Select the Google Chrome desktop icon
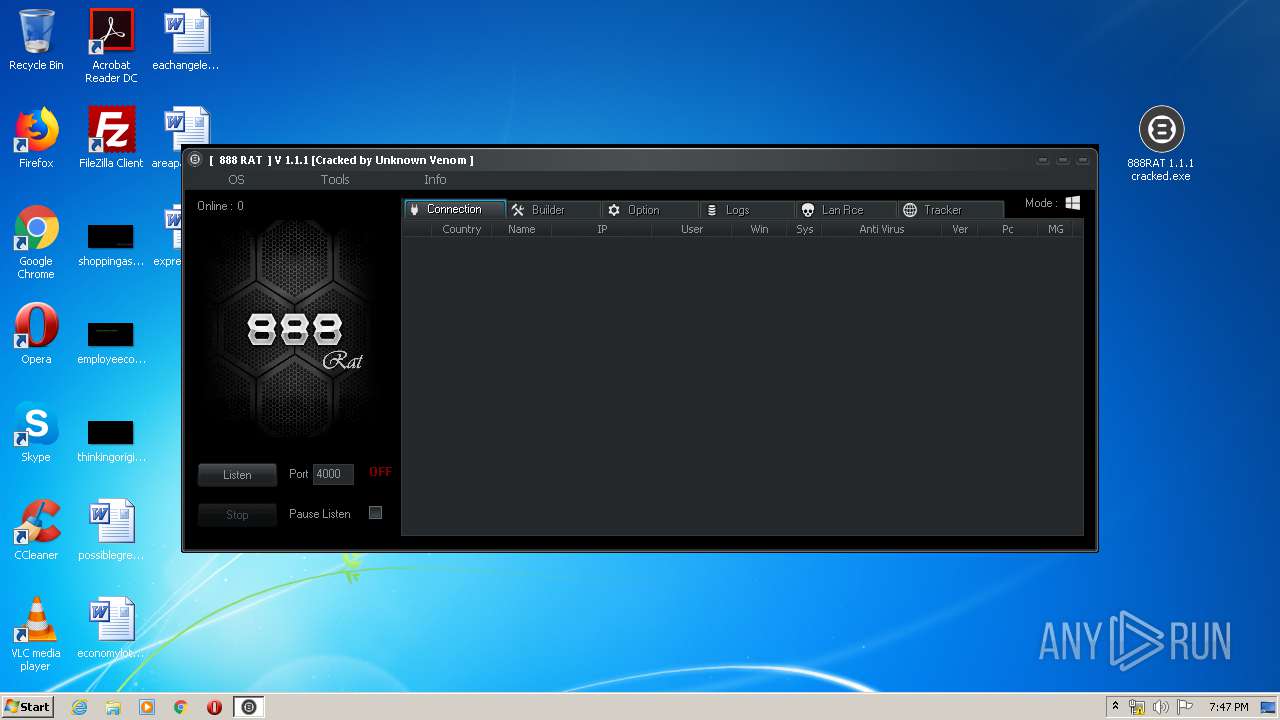 click(x=36, y=243)
